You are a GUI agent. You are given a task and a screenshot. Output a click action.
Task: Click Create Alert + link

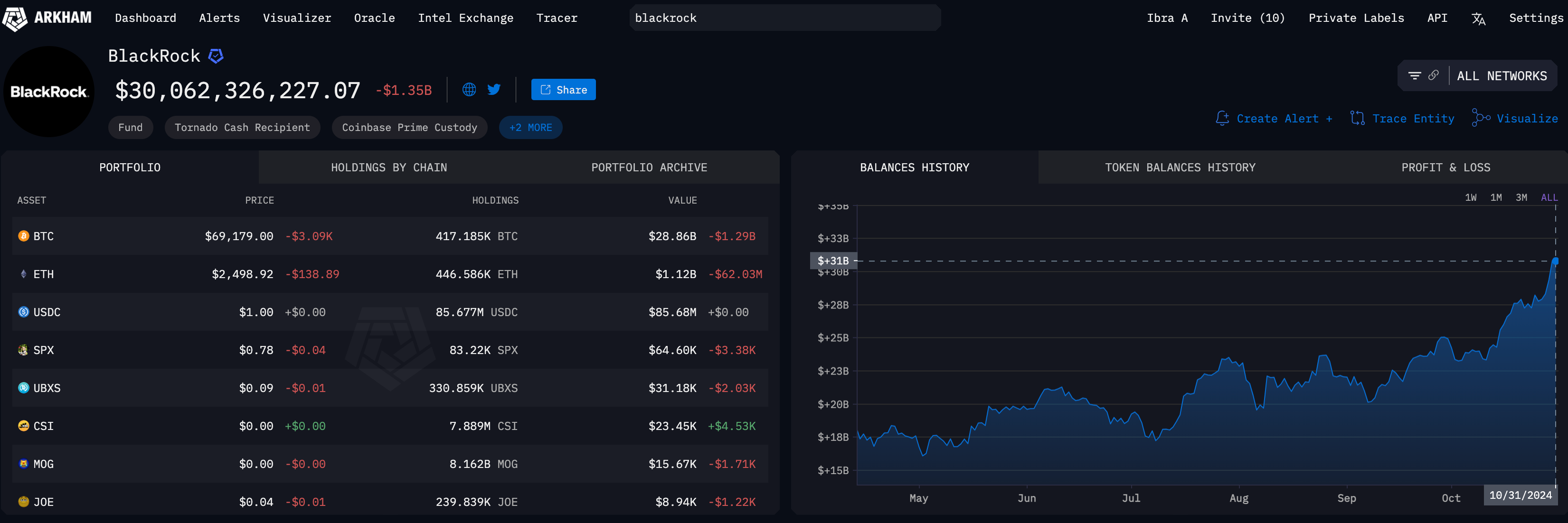pyautogui.click(x=1274, y=119)
